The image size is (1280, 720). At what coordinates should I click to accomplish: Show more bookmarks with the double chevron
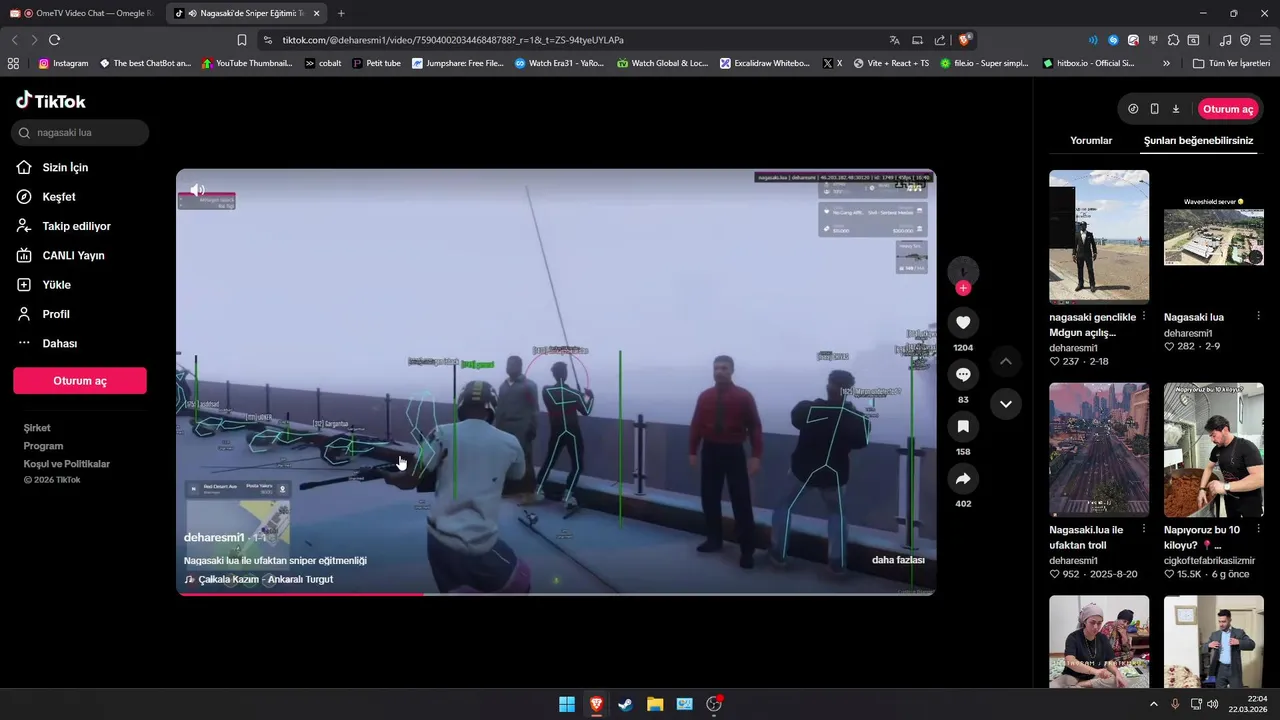1166,63
